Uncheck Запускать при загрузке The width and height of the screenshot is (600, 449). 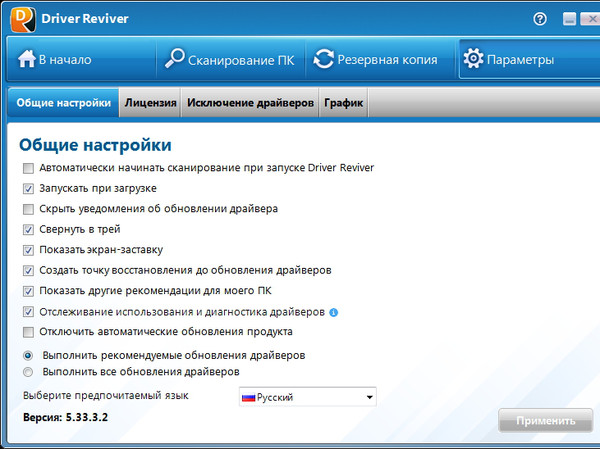click(x=28, y=189)
